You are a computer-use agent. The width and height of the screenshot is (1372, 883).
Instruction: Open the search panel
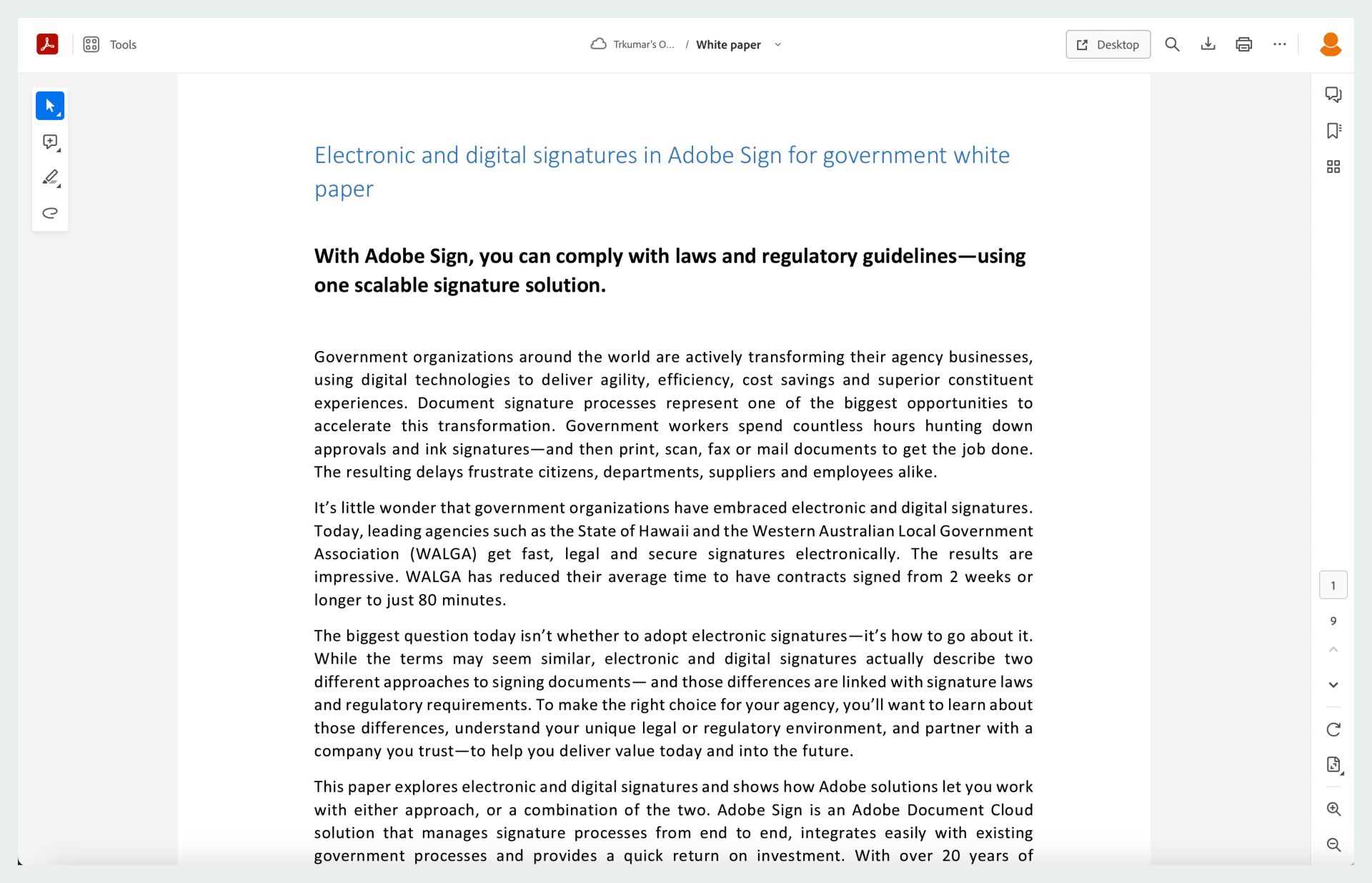pyautogui.click(x=1173, y=44)
